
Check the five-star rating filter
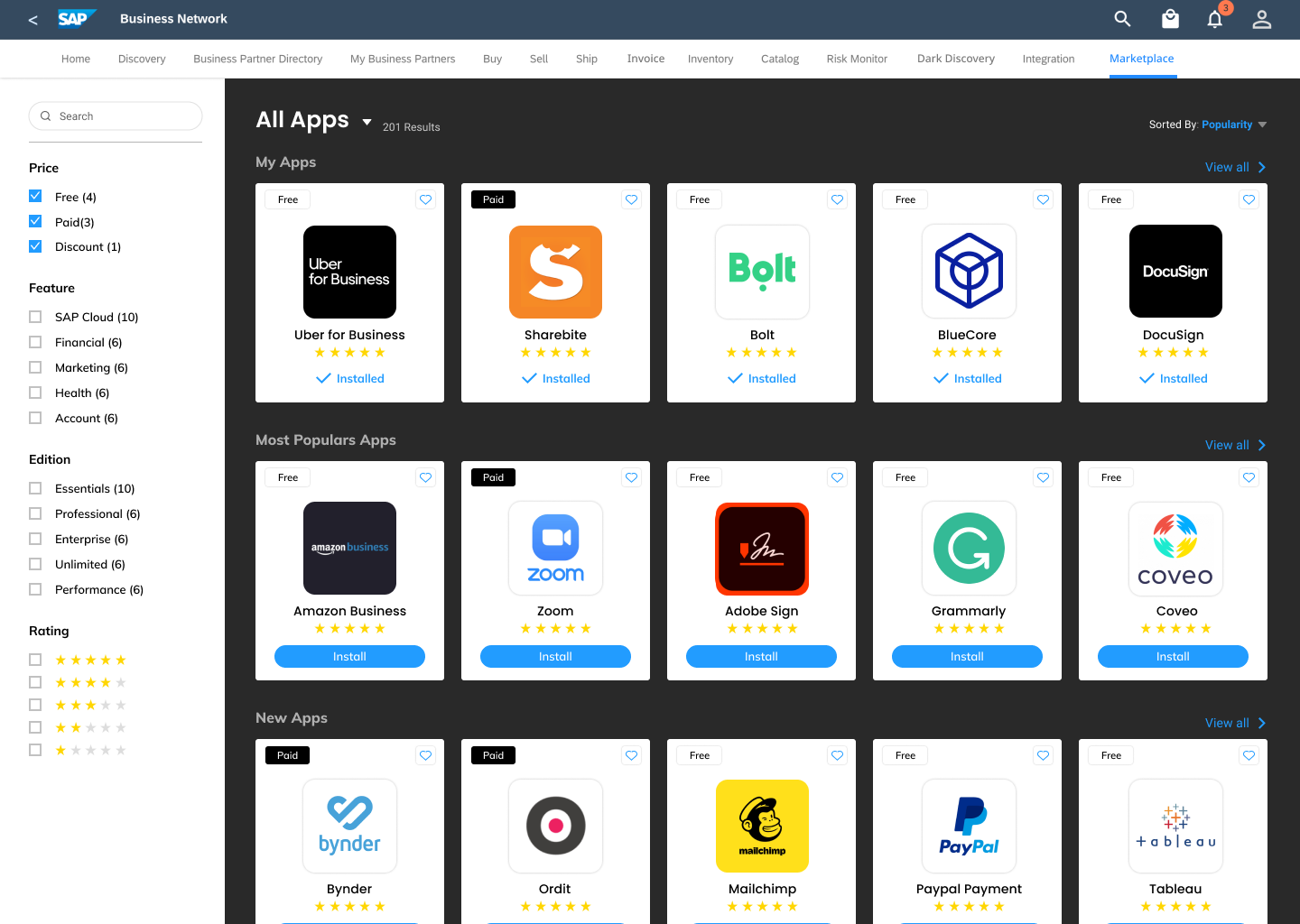tap(35, 660)
